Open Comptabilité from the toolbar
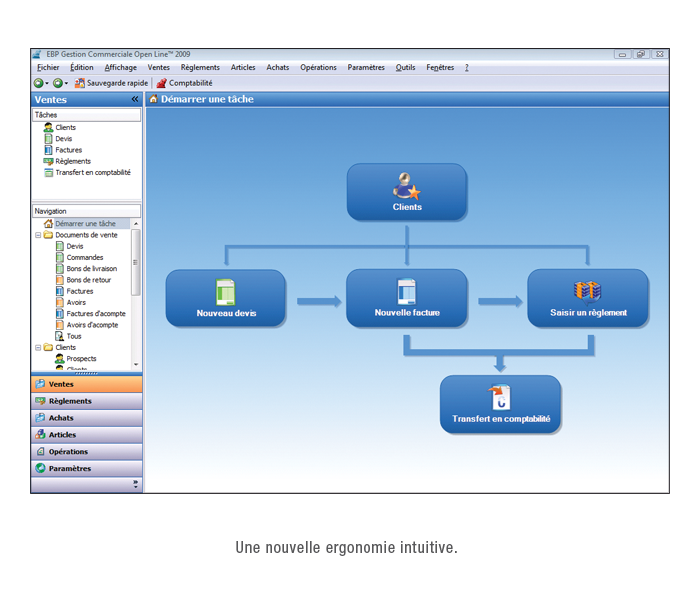Image resolution: width=700 pixels, height=600 pixels. pyautogui.click(x=184, y=83)
